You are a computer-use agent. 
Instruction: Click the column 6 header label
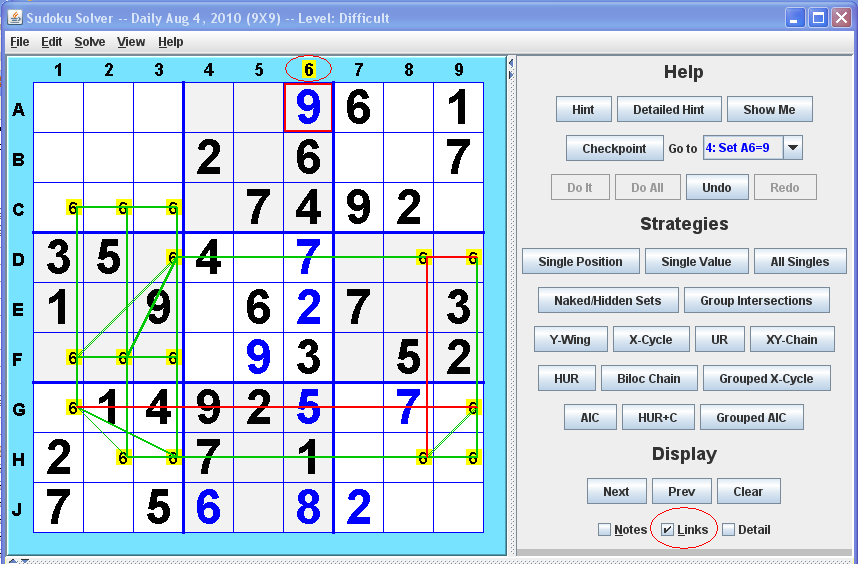pos(309,69)
